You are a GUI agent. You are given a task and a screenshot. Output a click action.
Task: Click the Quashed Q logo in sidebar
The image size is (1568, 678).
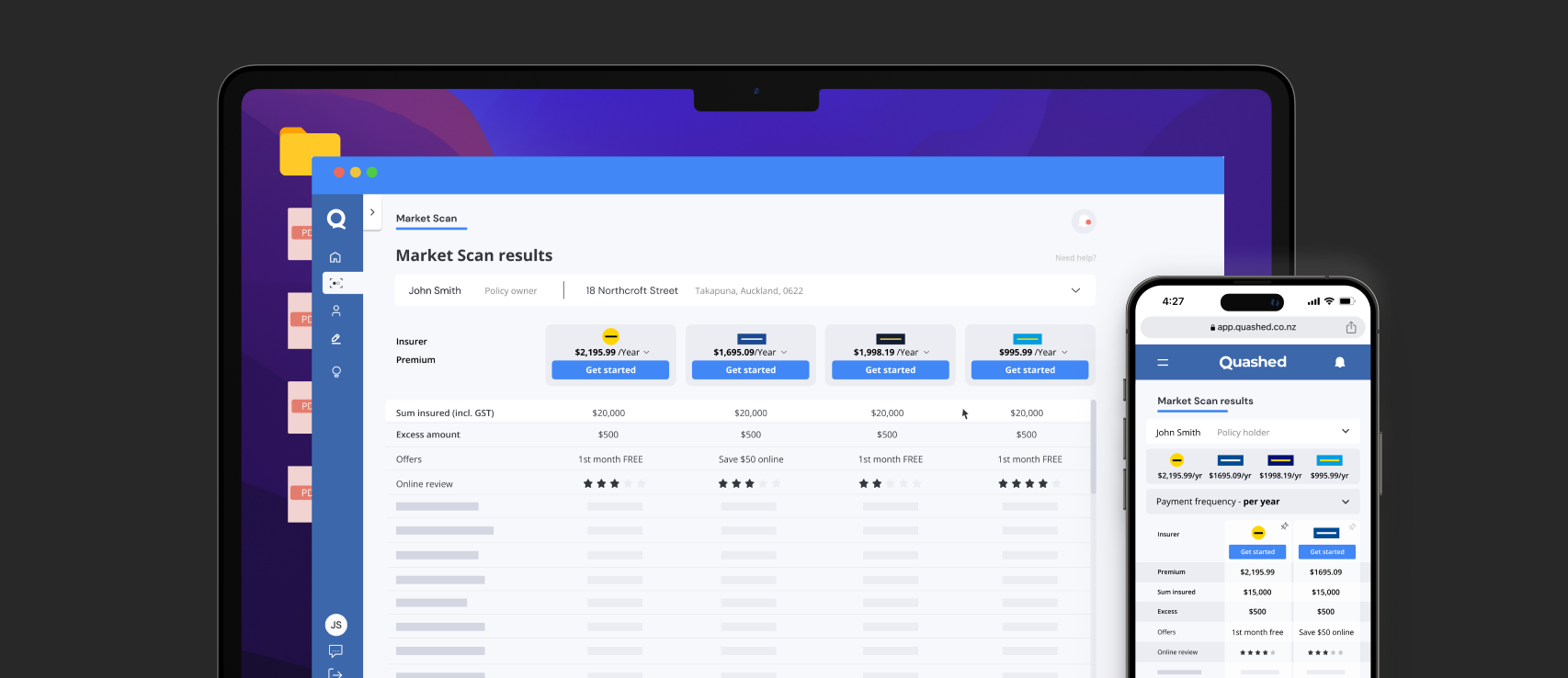click(x=336, y=219)
